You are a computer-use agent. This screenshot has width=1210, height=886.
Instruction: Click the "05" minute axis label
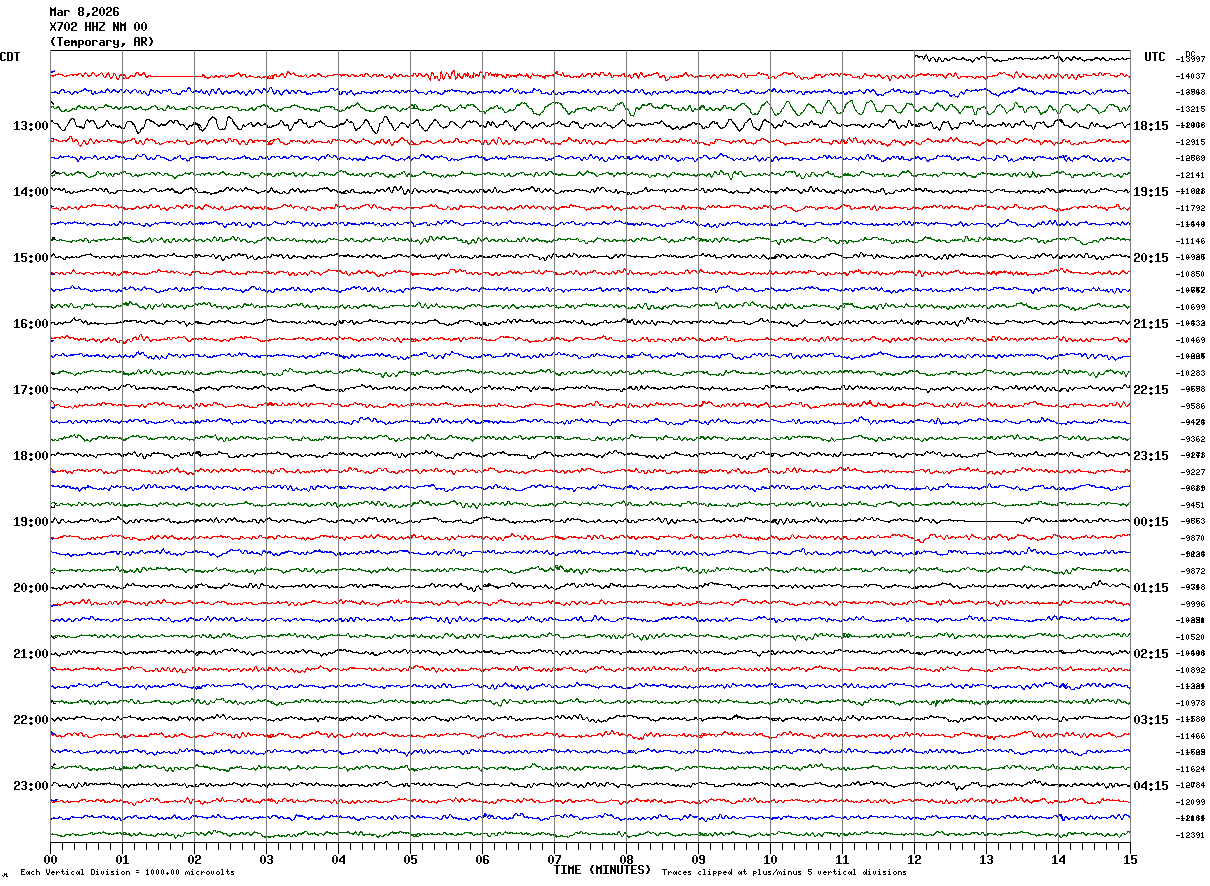click(410, 859)
